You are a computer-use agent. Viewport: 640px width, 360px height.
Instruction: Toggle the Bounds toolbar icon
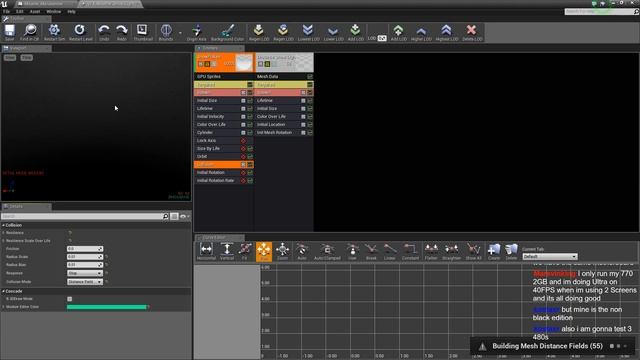pos(166,32)
